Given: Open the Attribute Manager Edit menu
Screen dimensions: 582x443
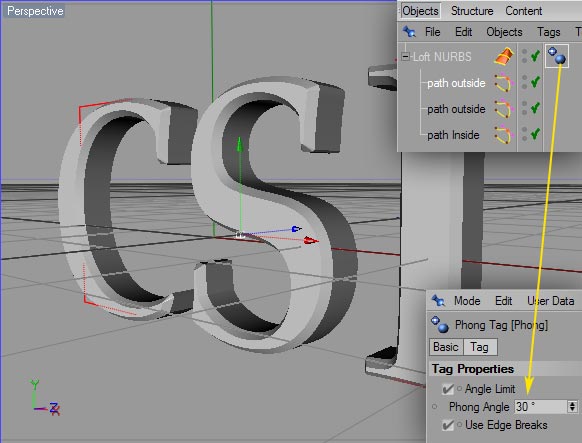Looking at the screenshot, I should (503, 301).
